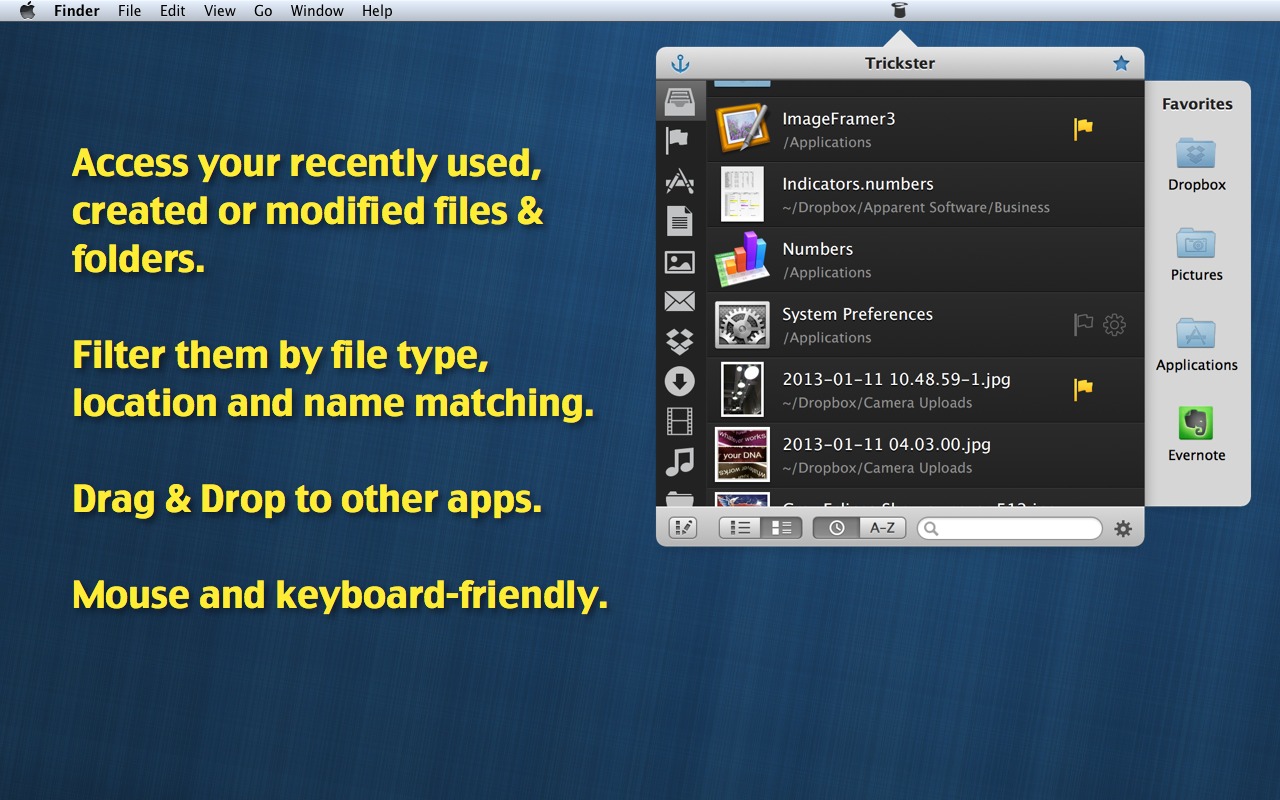Click the anchor icon in Trickster title bar

coord(680,63)
